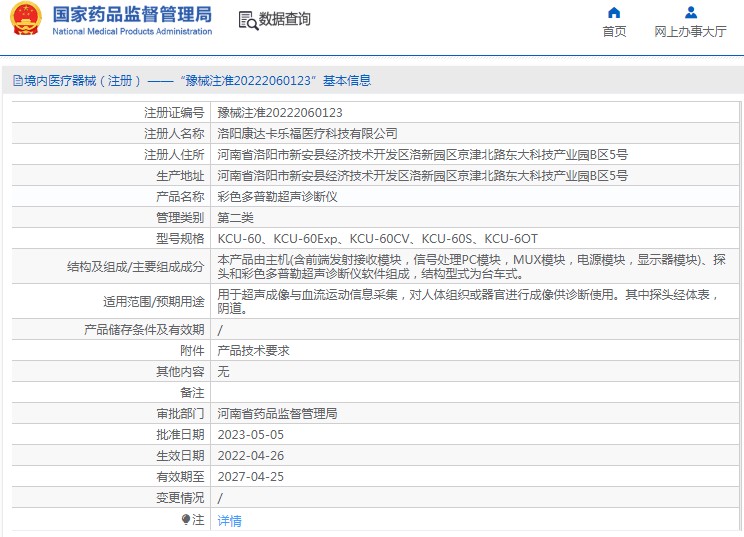The height and width of the screenshot is (537, 744).
Task: Click the 产品储存条件及有效期 label
Action: pyautogui.click(x=144, y=330)
